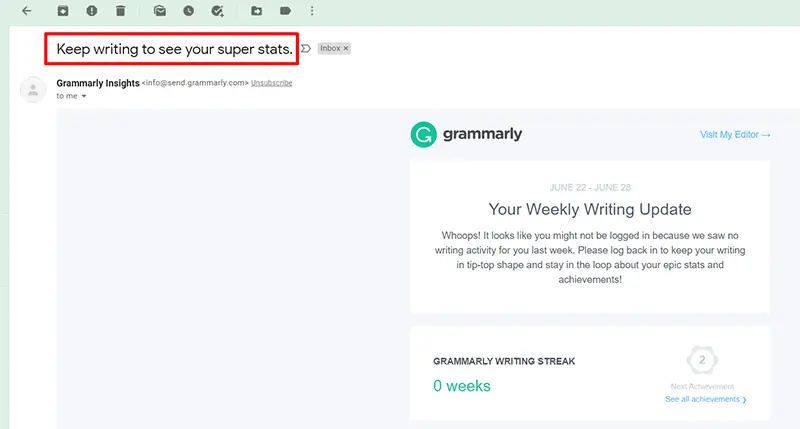This screenshot has width=800, height=429.
Task: Delete this email with trash icon
Action: (121, 11)
